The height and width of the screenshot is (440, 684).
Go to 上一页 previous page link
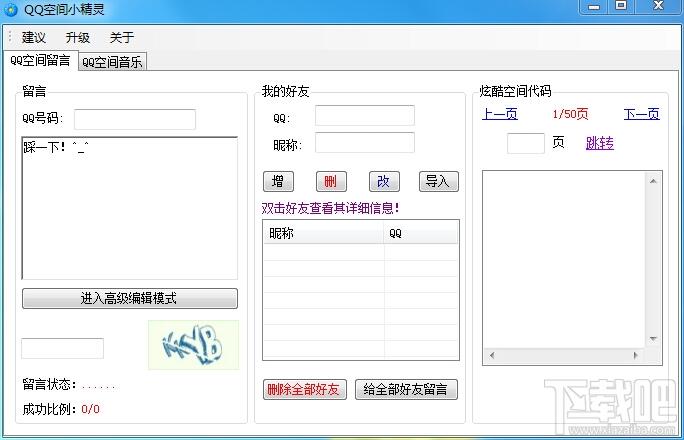(x=499, y=114)
